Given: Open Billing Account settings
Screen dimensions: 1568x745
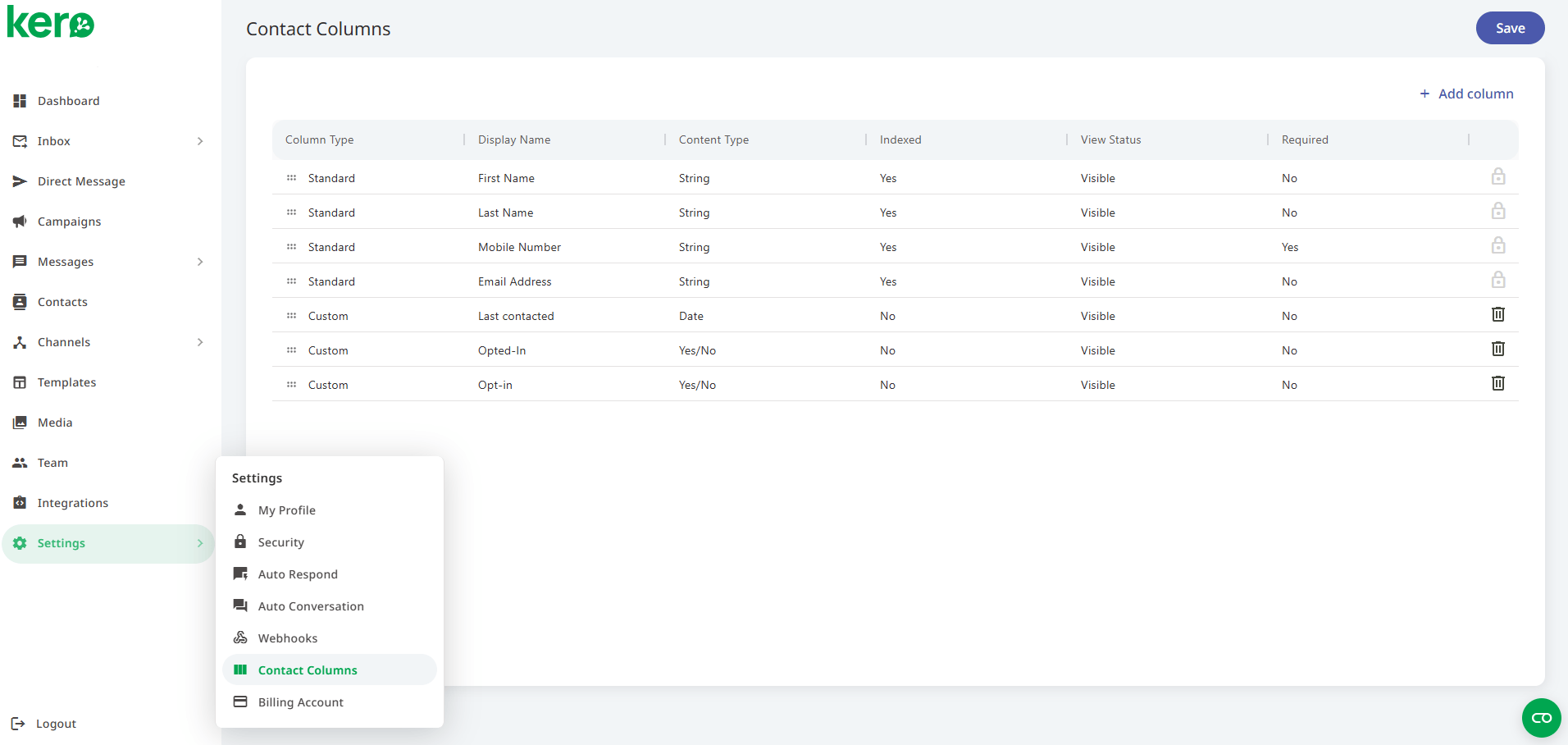Looking at the screenshot, I should click(330, 702).
